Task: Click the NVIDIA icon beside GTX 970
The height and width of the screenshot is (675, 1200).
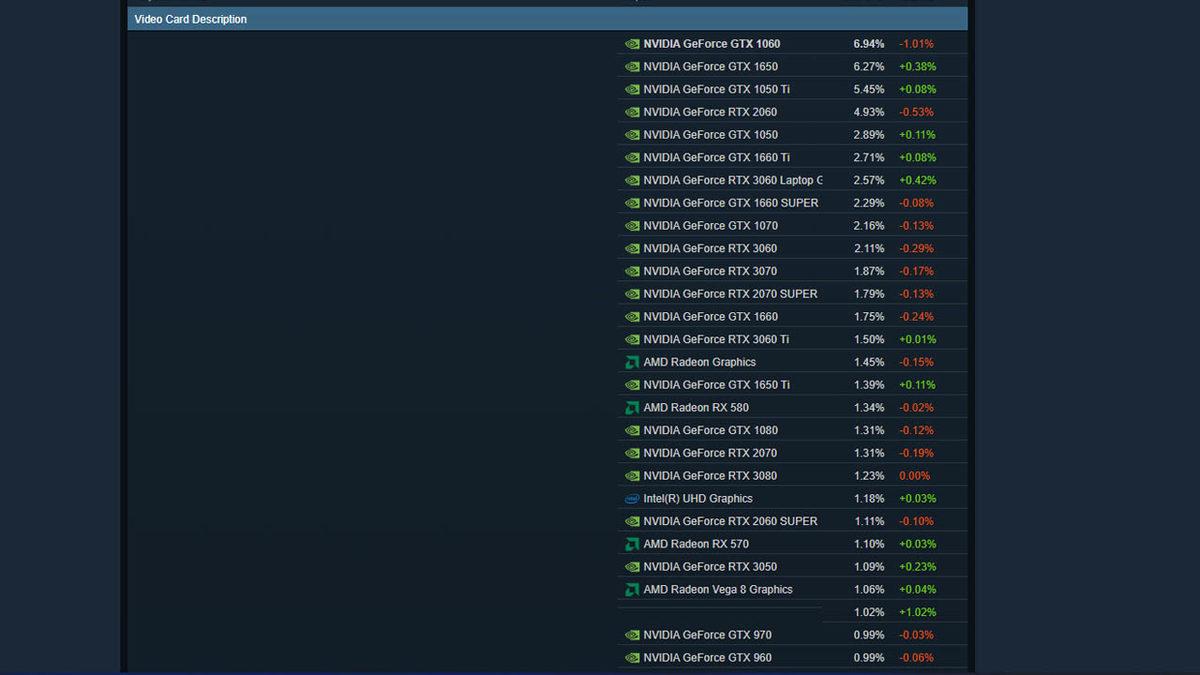Action: [631, 635]
